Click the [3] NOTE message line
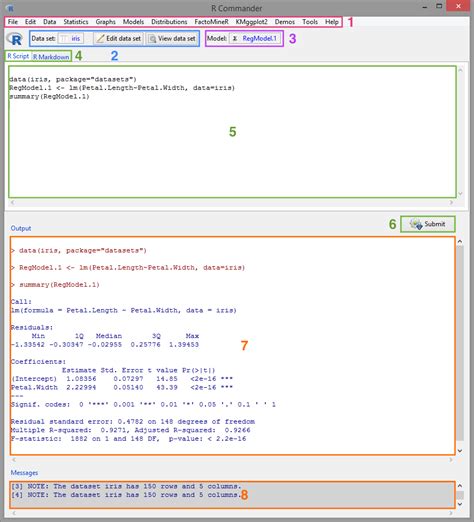The image size is (474, 522). coord(126,486)
